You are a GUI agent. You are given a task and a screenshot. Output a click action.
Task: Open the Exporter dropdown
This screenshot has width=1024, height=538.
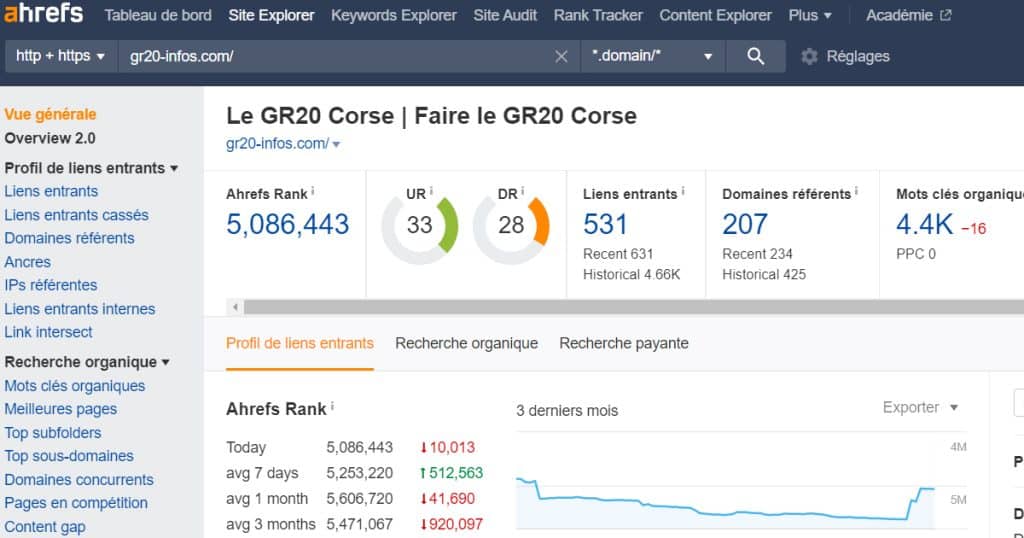(920, 407)
